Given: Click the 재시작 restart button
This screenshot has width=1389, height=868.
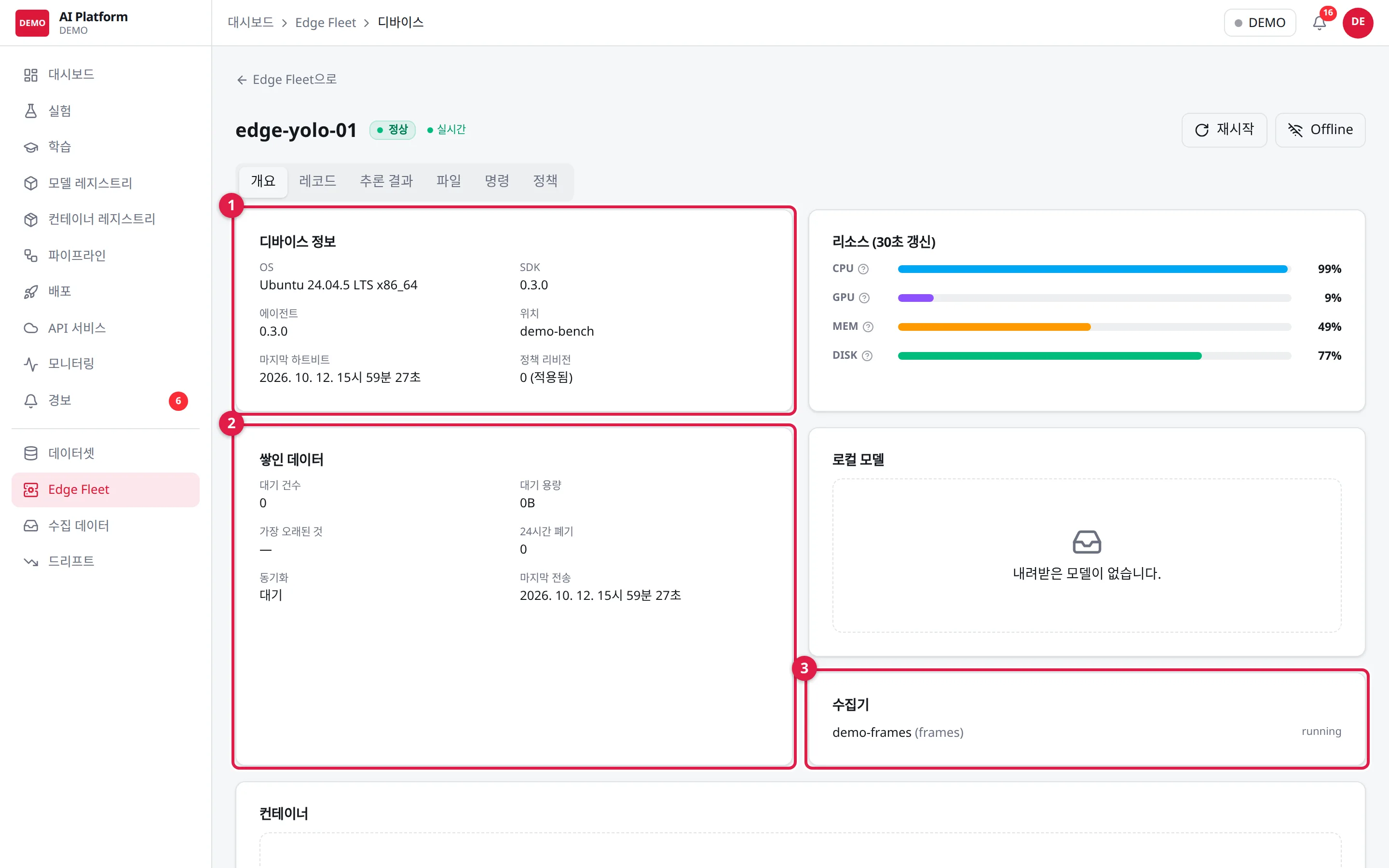Looking at the screenshot, I should (1224, 130).
